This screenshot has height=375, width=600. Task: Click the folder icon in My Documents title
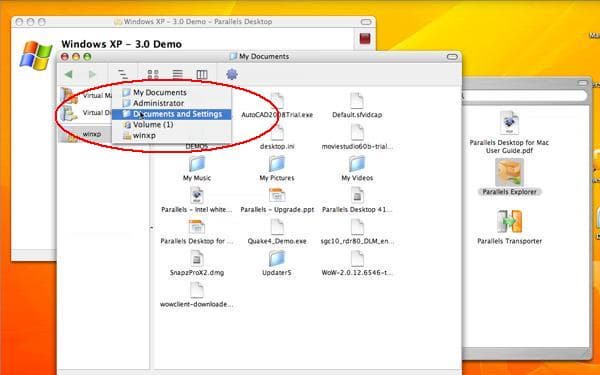[233, 57]
